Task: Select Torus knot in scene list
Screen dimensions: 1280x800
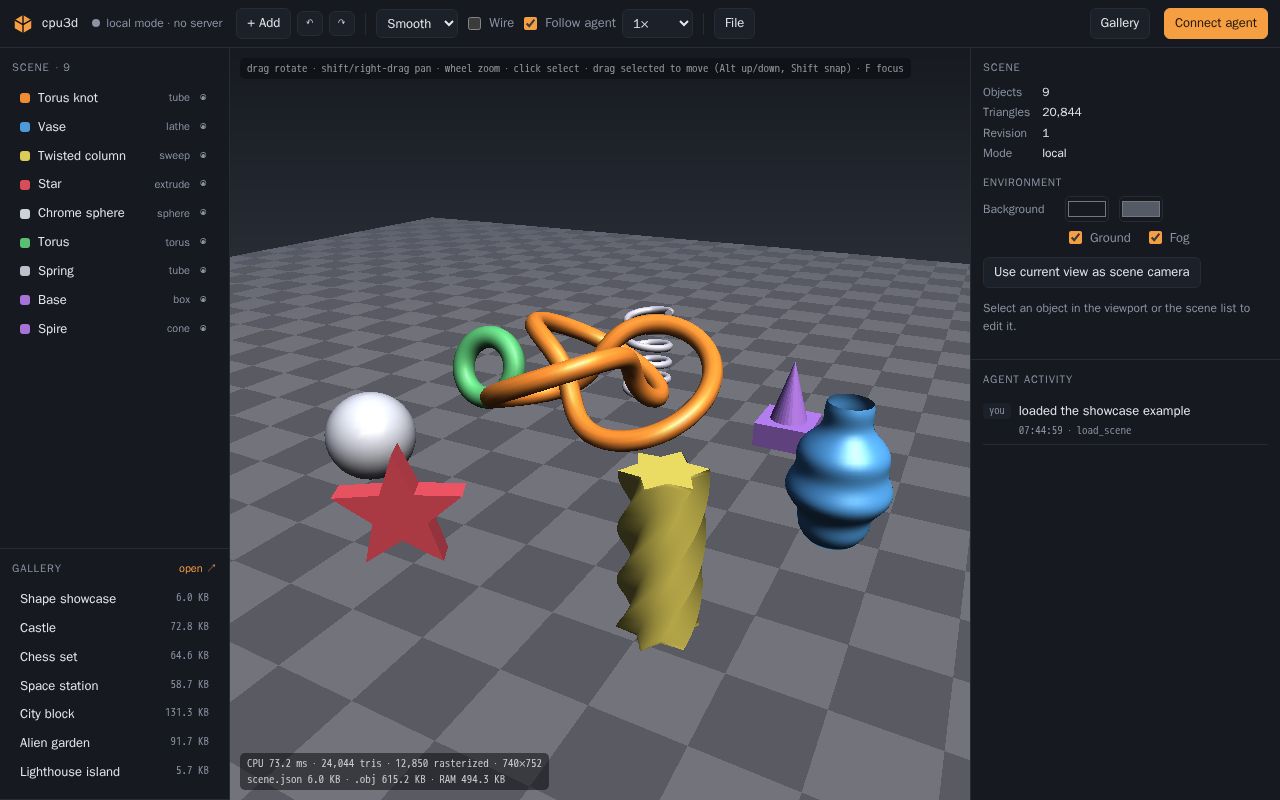Action: tap(114, 98)
